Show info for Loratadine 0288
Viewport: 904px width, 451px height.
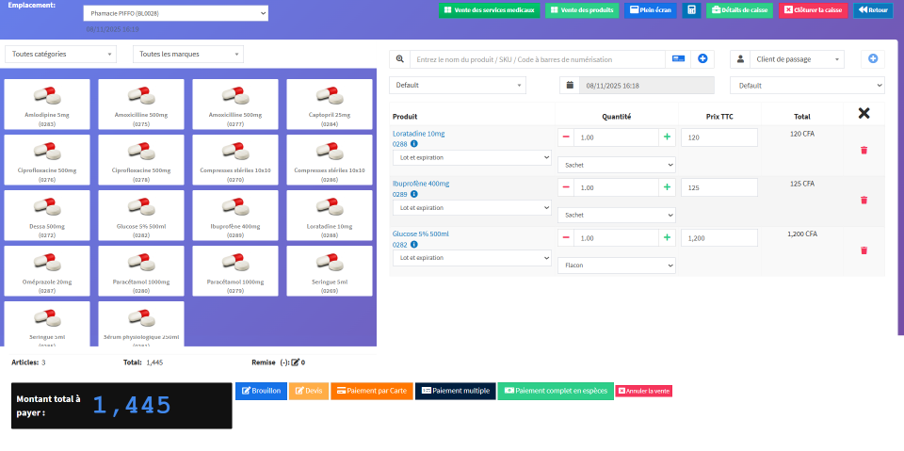(414, 144)
